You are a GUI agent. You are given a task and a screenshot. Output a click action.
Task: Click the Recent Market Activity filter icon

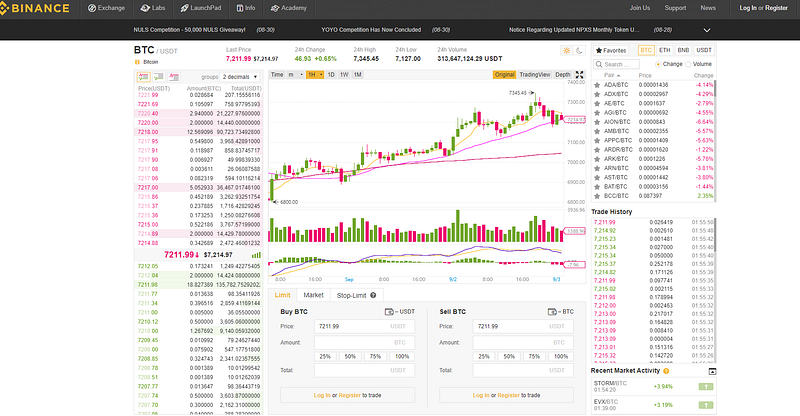pos(712,372)
